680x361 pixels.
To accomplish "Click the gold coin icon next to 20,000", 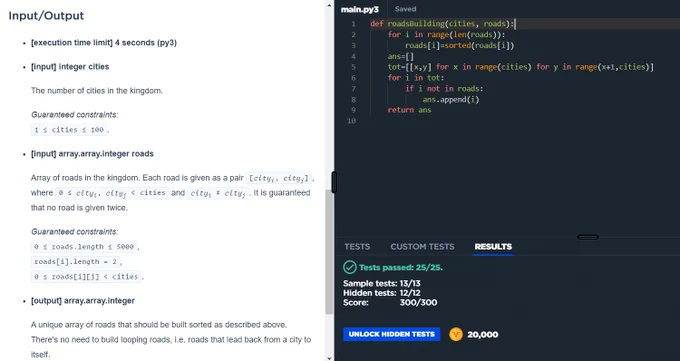I will [456, 334].
